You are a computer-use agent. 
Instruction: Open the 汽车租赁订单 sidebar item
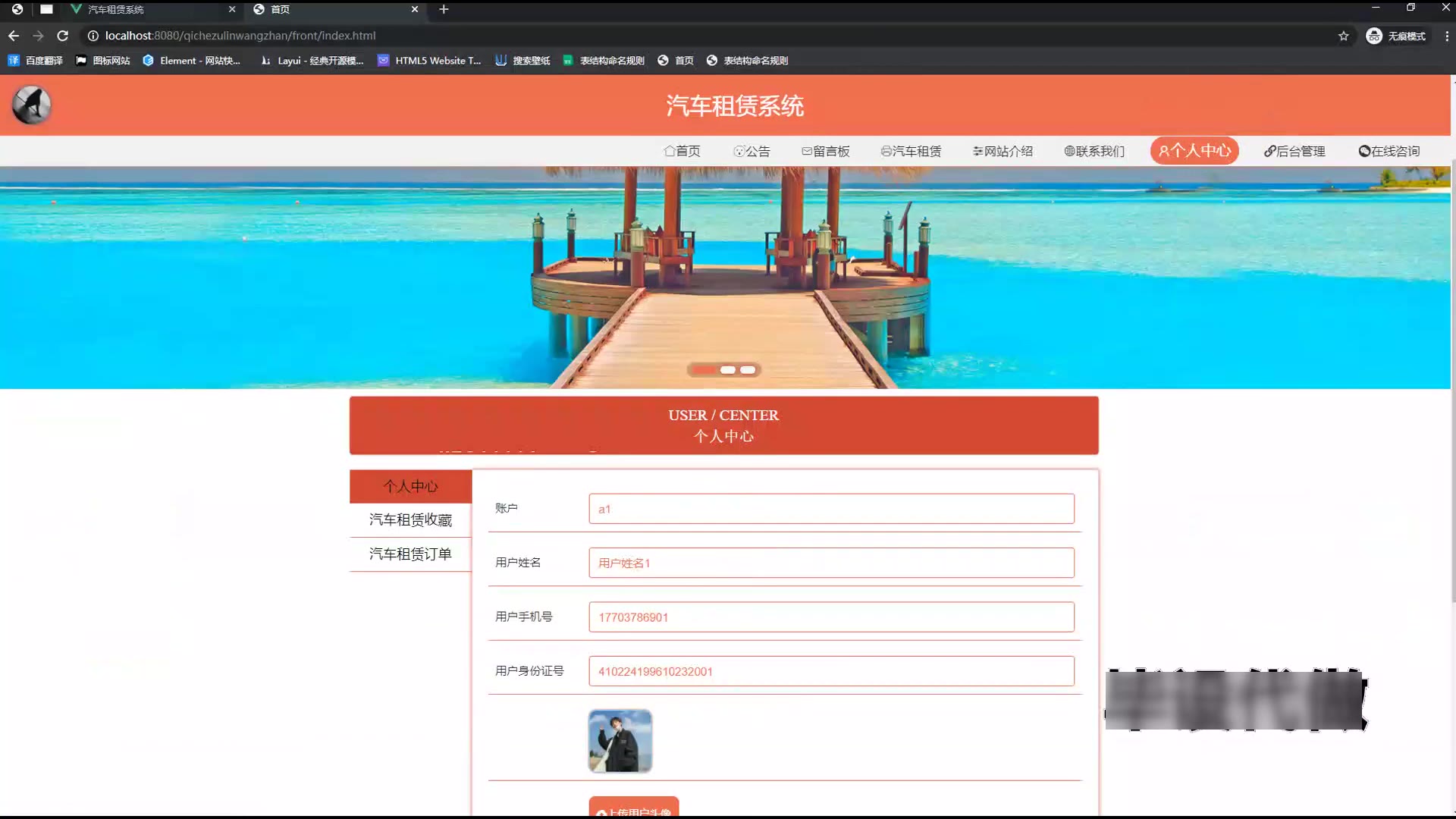click(410, 554)
